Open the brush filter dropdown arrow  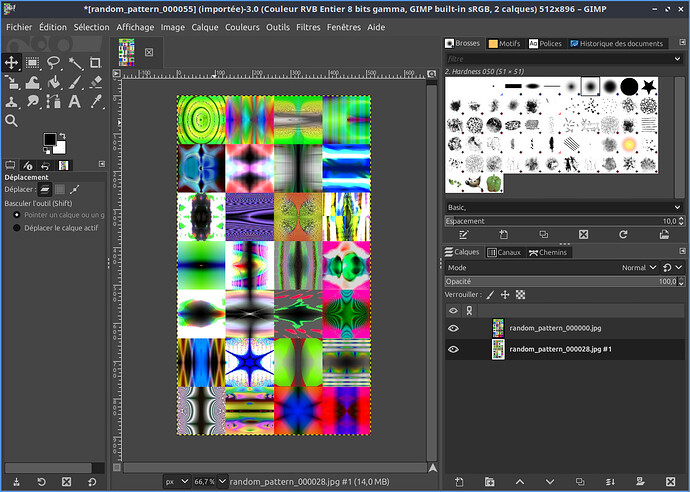(677, 59)
